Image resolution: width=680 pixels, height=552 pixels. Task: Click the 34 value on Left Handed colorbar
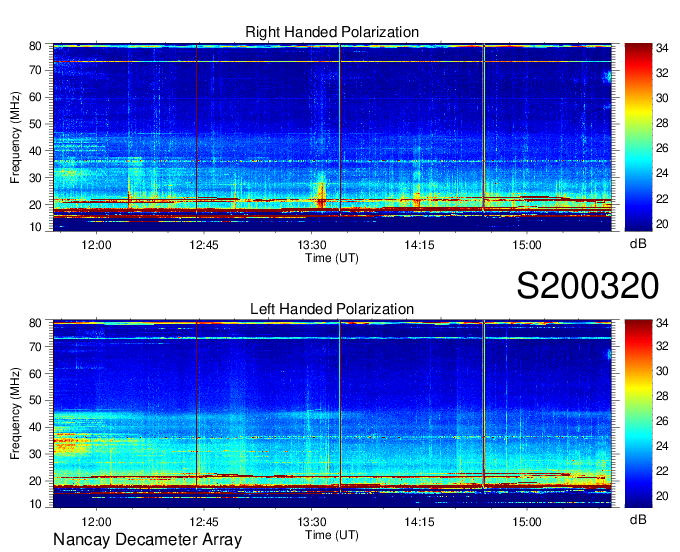coord(662,323)
